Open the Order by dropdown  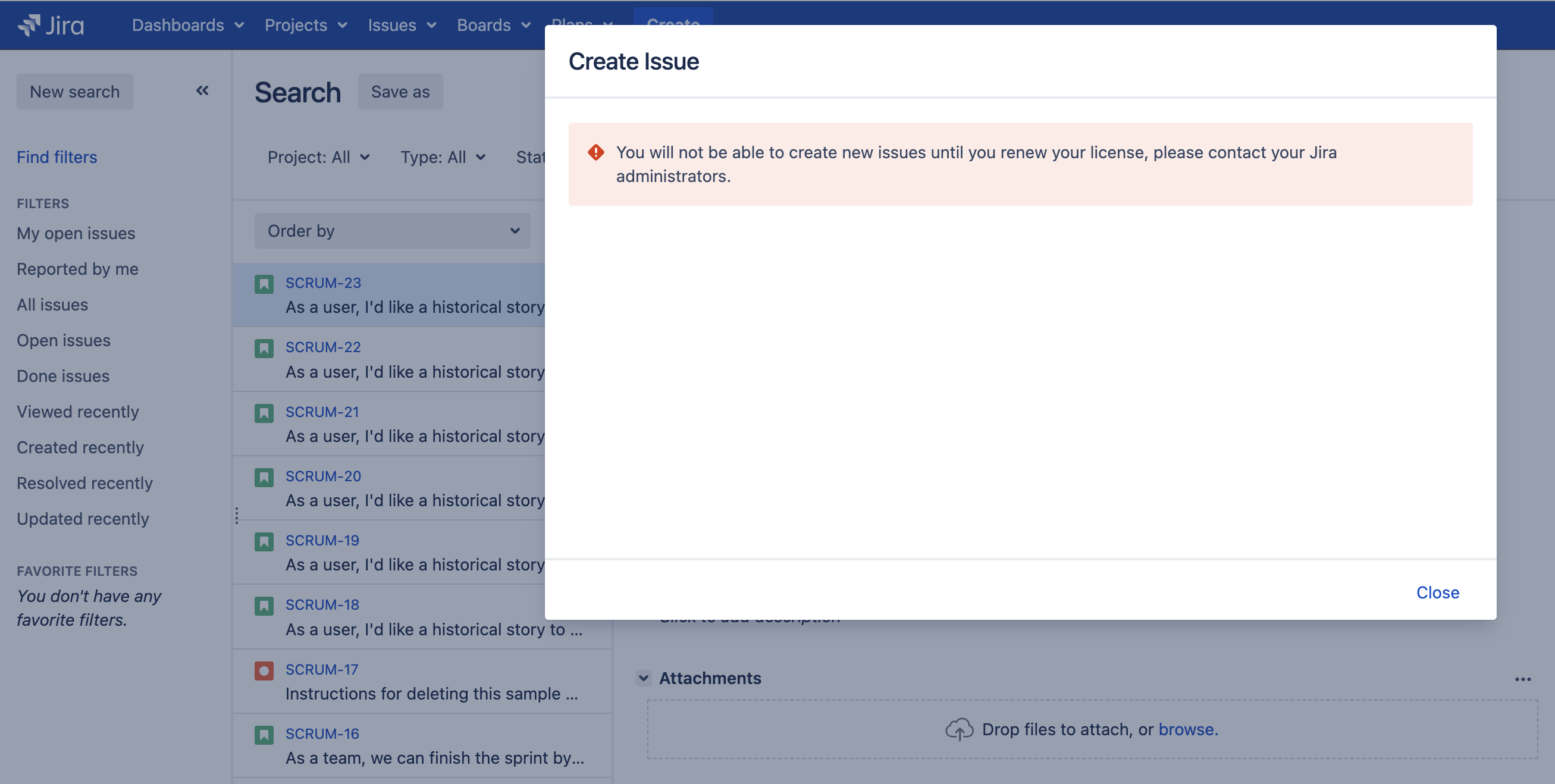393,231
